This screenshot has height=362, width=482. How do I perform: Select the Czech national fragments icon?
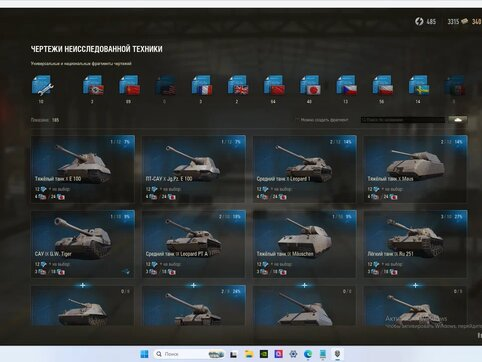(347, 85)
